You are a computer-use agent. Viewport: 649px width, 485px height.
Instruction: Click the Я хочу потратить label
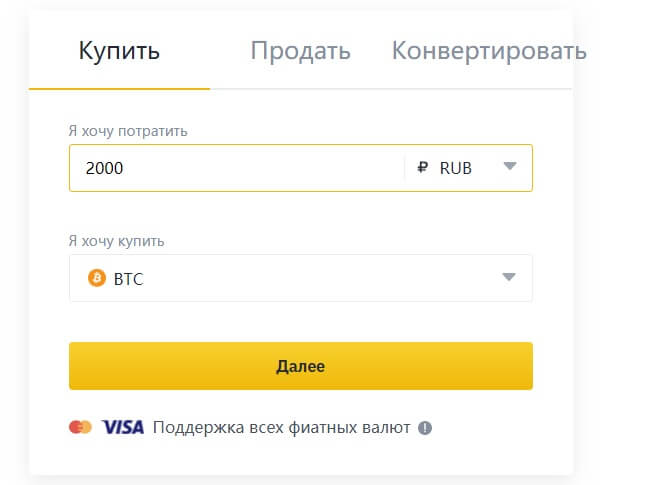click(x=128, y=131)
